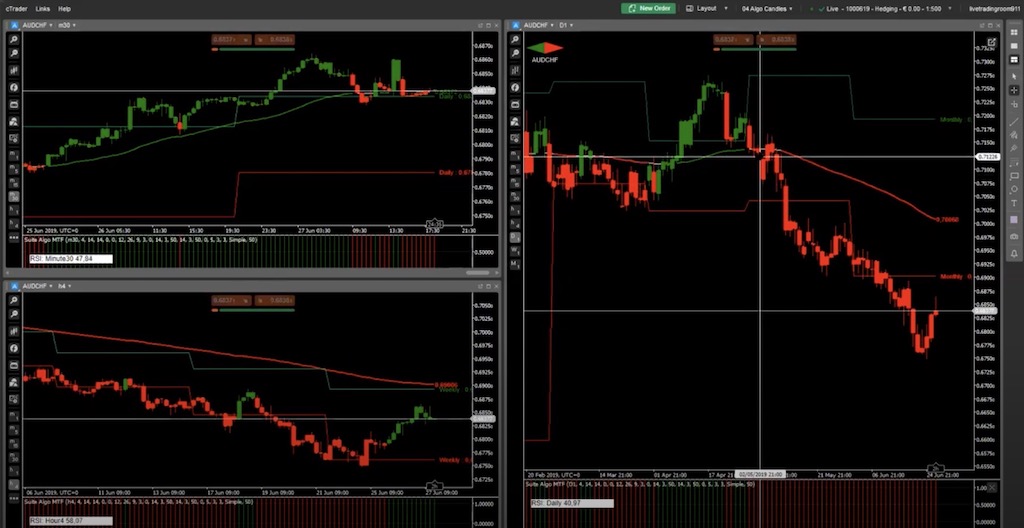Zoom out on the D1 chart

click(515, 54)
